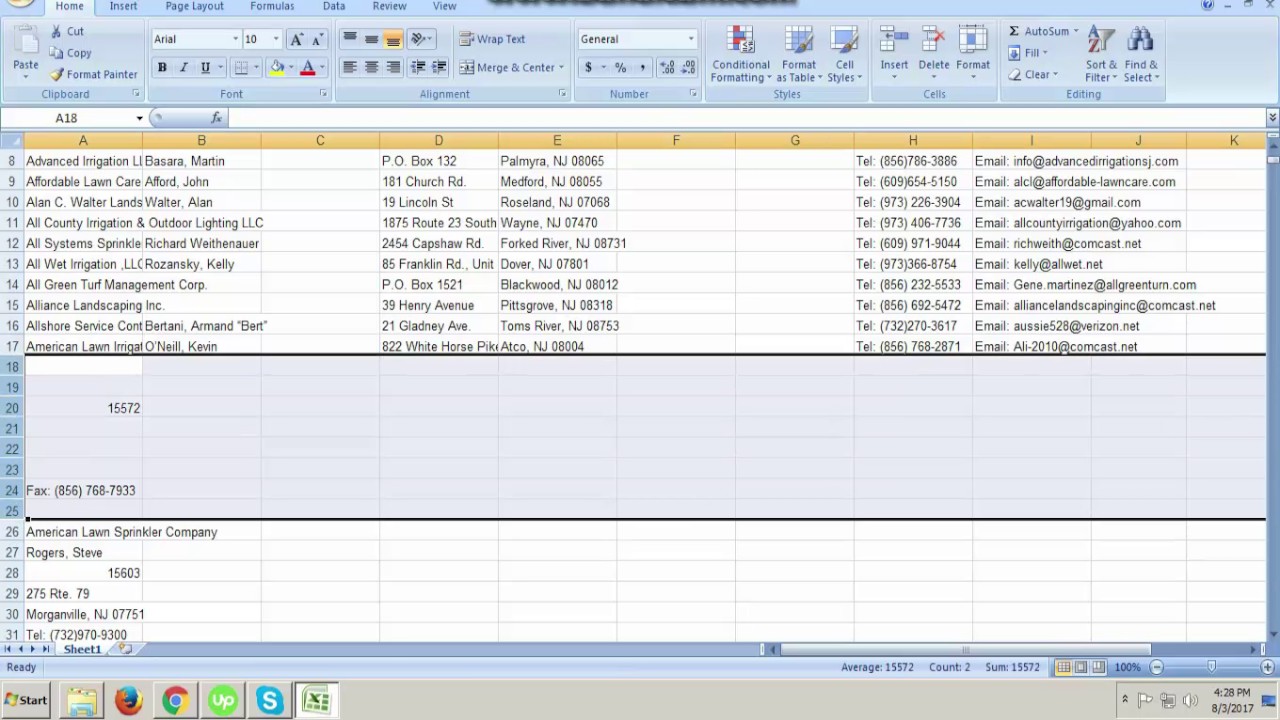
Task: Switch to Page Layout view icon
Action: [1081, 667]
